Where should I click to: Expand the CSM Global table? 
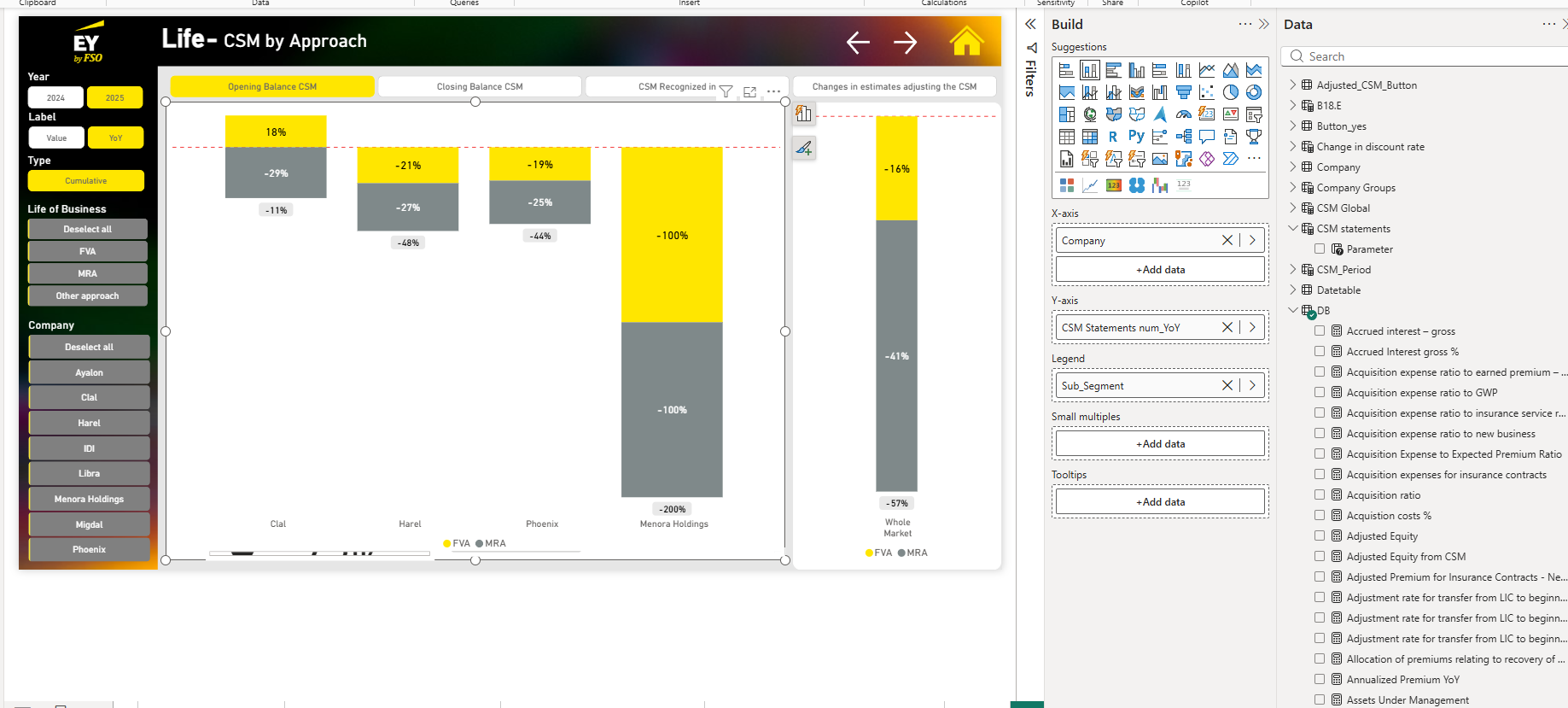(1292, 208)
